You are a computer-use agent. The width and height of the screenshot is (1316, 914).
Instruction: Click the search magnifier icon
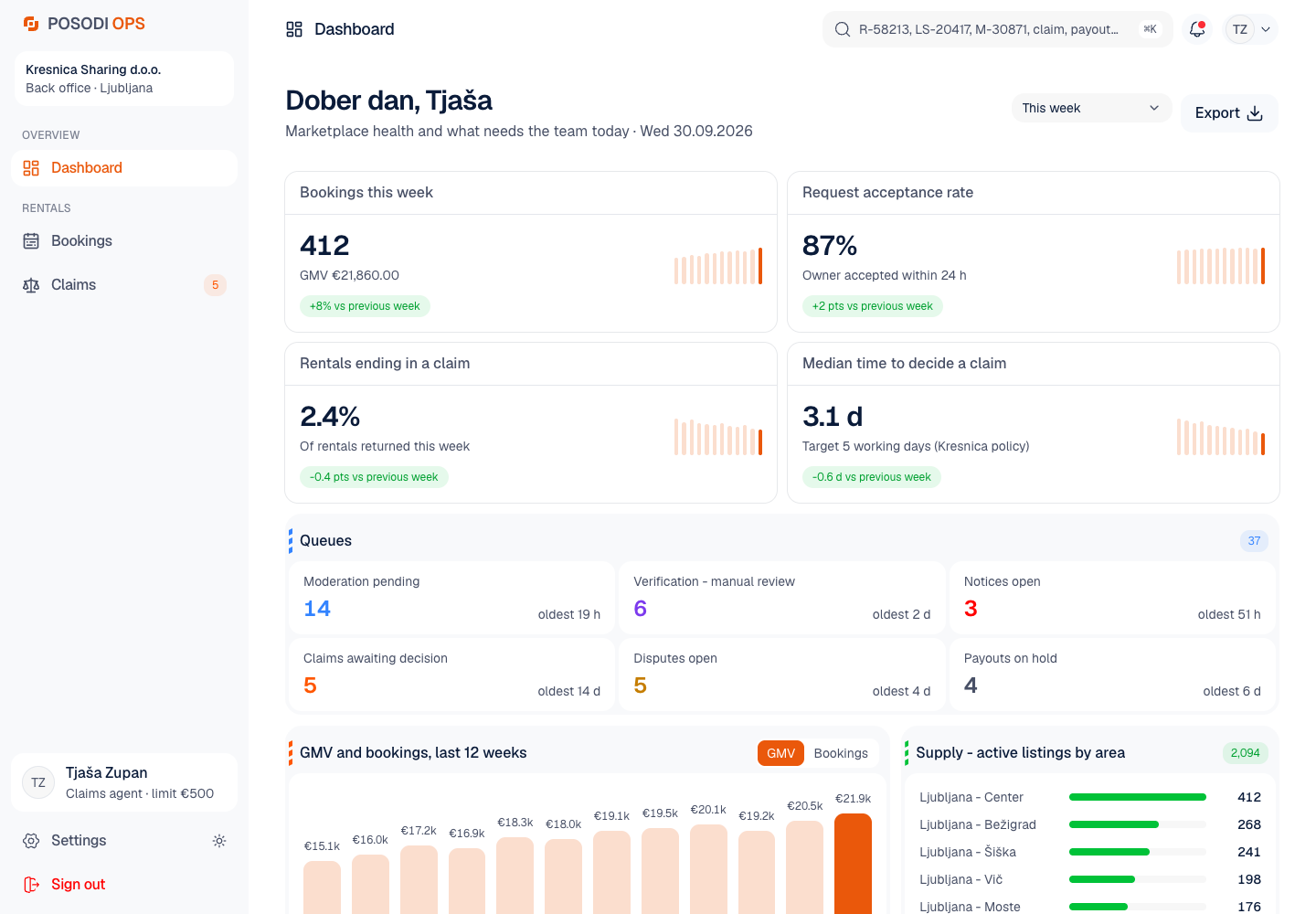click(843, 29)
